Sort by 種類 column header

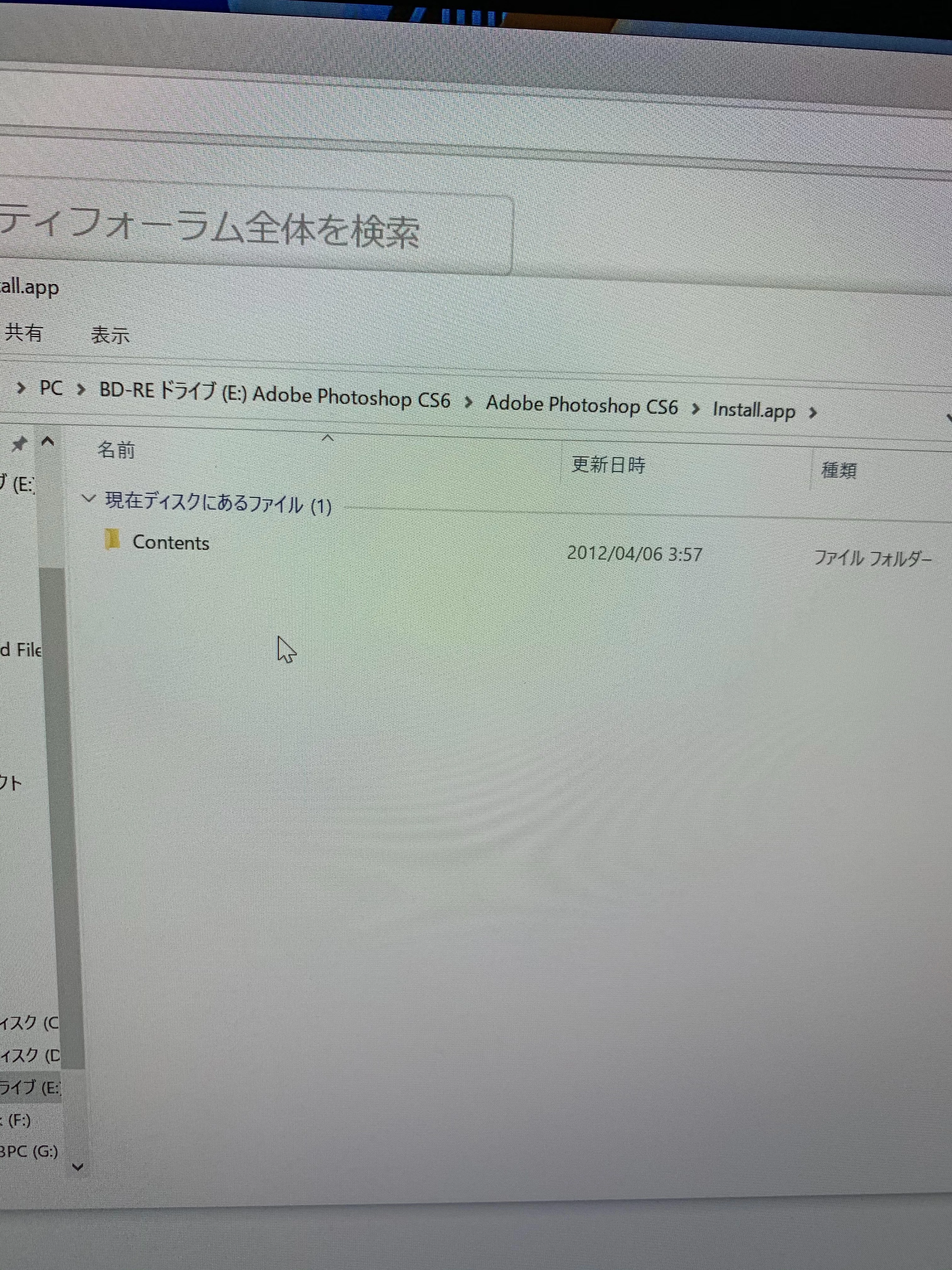tap(838, 471)
